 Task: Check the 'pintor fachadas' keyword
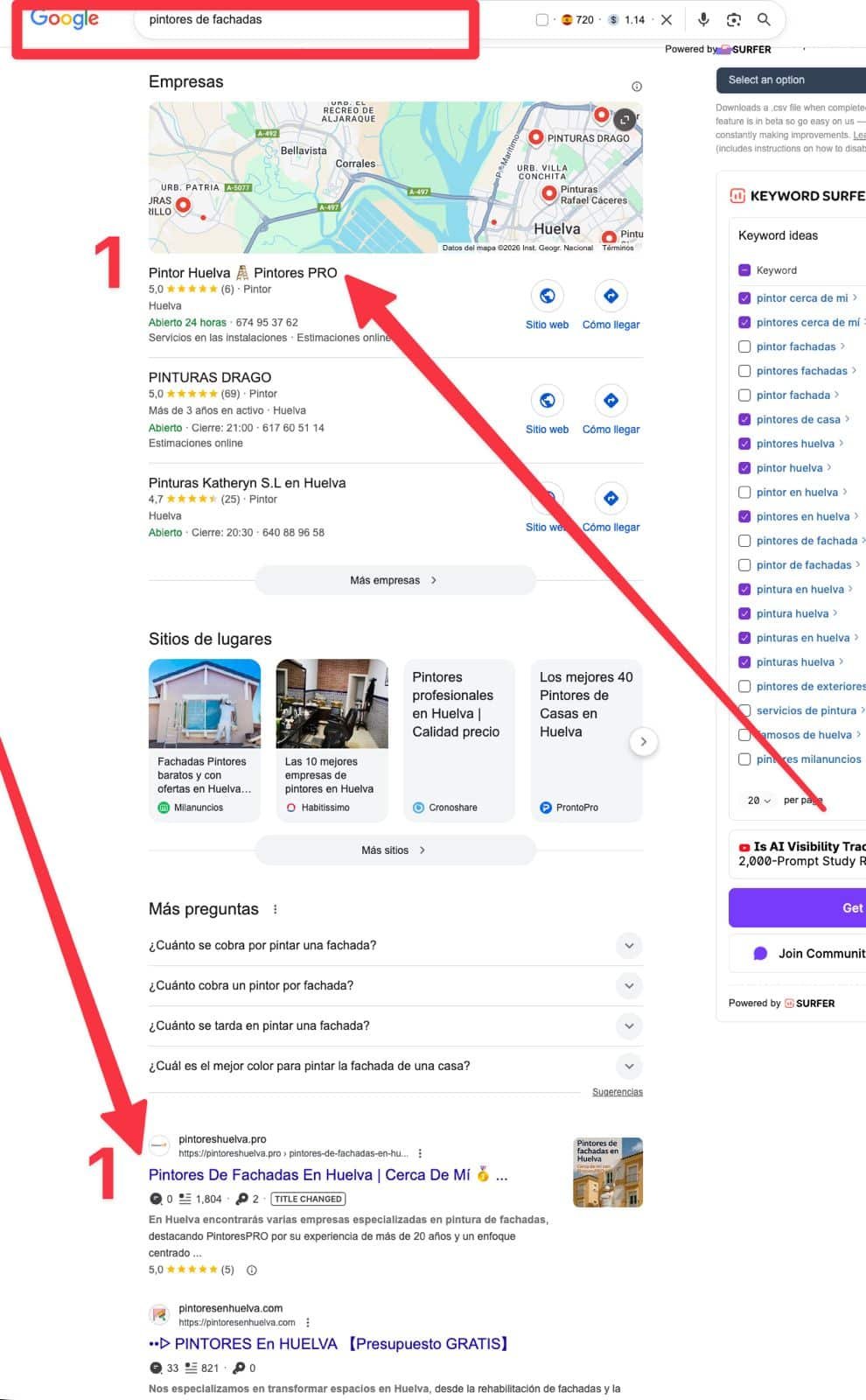coord(744,346)
